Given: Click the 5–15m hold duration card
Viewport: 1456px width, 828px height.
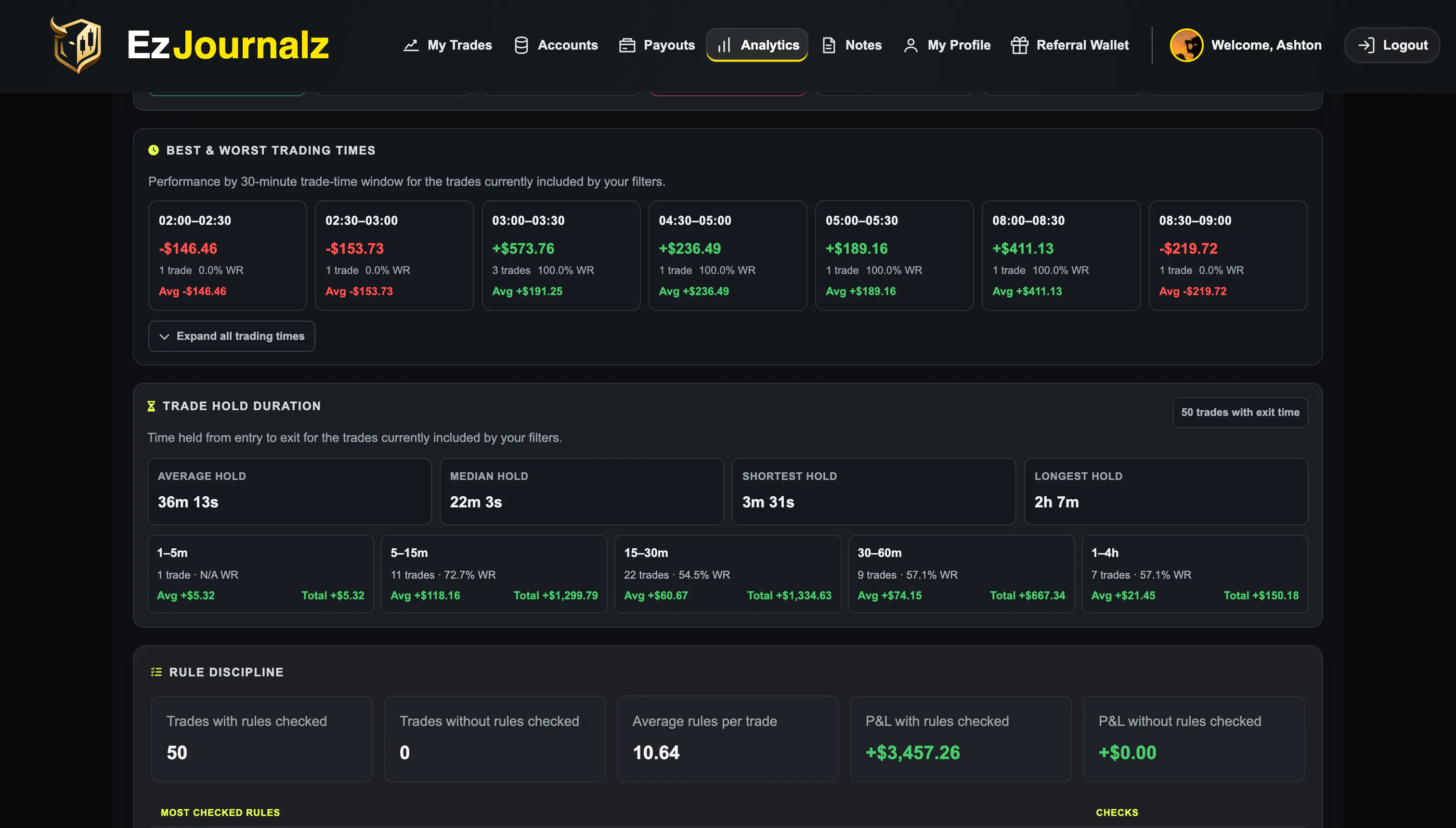Looking at the screenshot, I should point(494,574).
